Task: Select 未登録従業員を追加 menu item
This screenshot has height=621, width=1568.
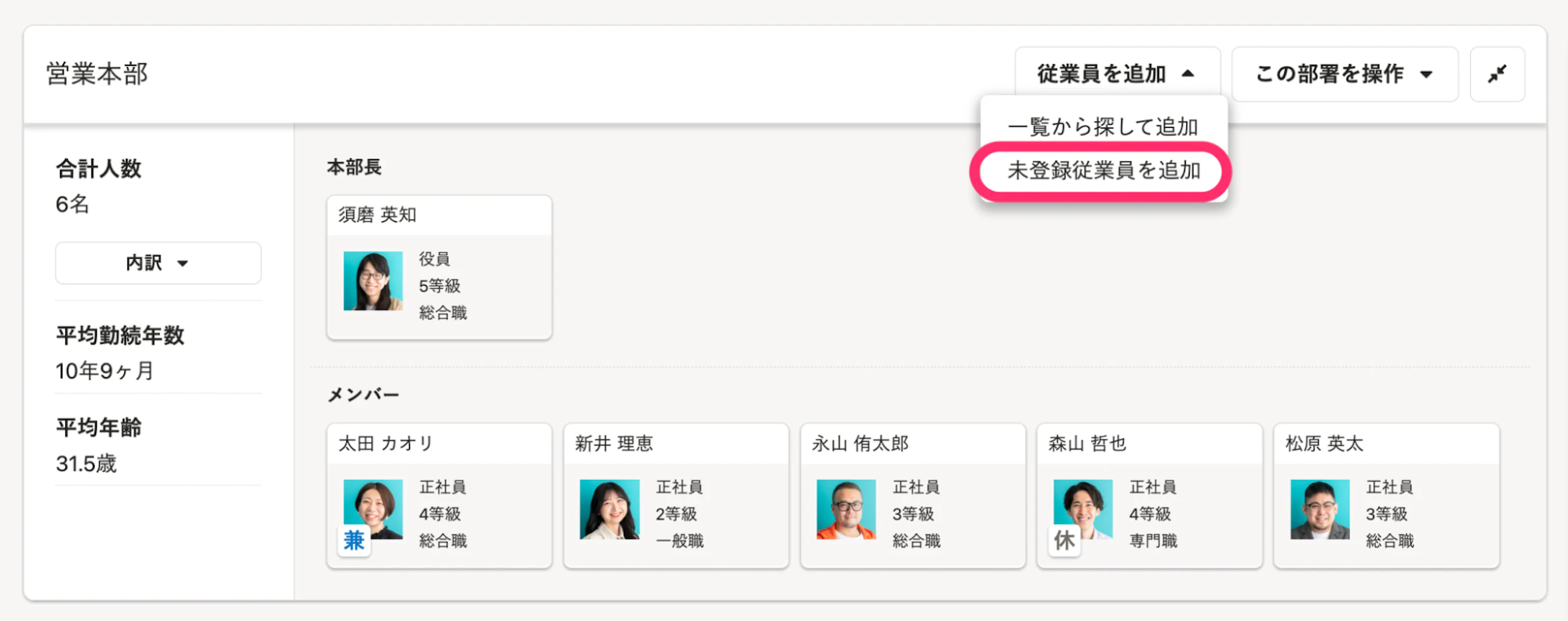Action: click(x=1103, y=171)
